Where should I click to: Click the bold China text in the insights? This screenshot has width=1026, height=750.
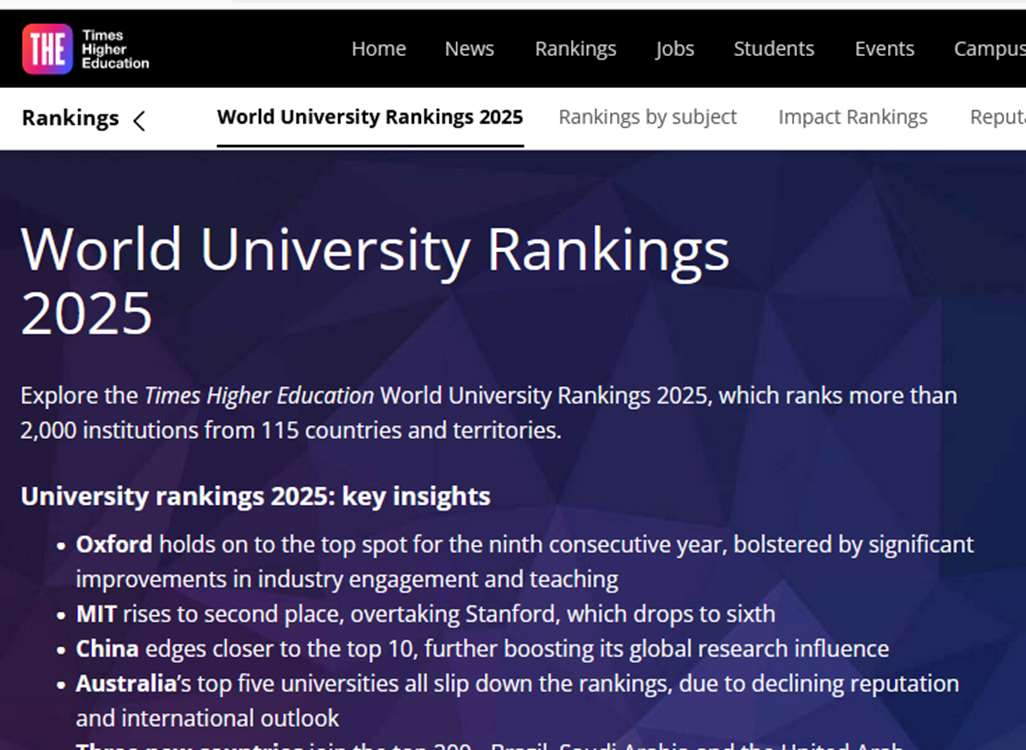point(107,649)
